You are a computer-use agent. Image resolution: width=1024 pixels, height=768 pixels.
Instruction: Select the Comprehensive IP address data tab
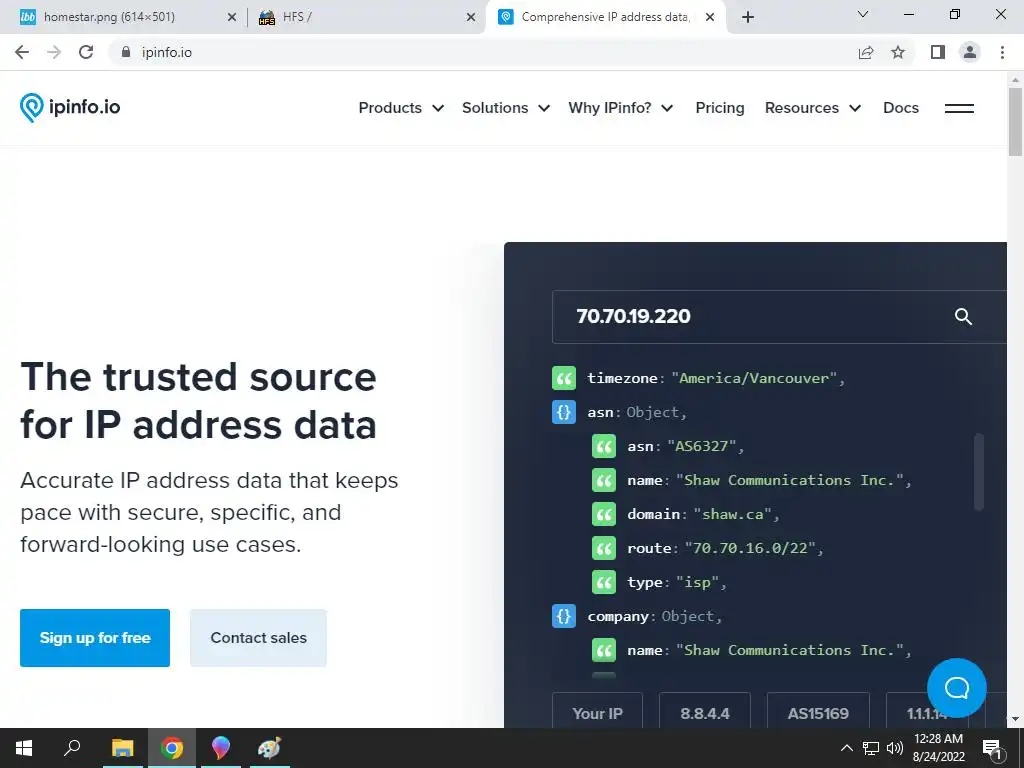pyautogui.click(x=605, y=17)
